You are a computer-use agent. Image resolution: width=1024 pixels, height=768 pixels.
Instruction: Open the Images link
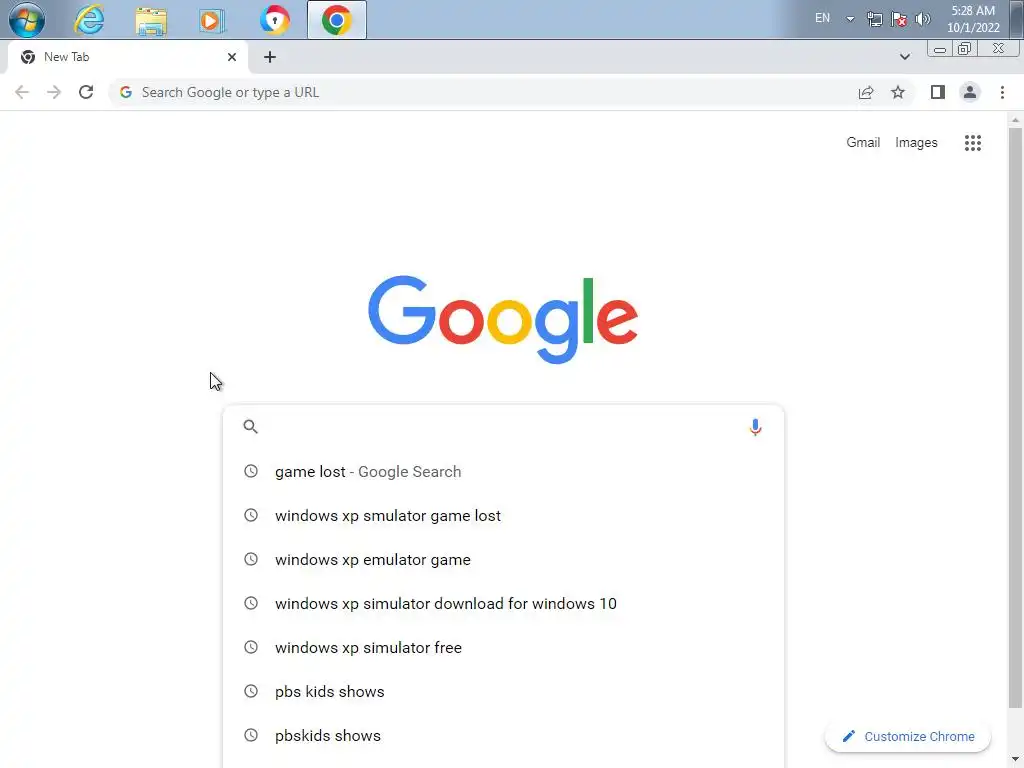click(916, 142)
